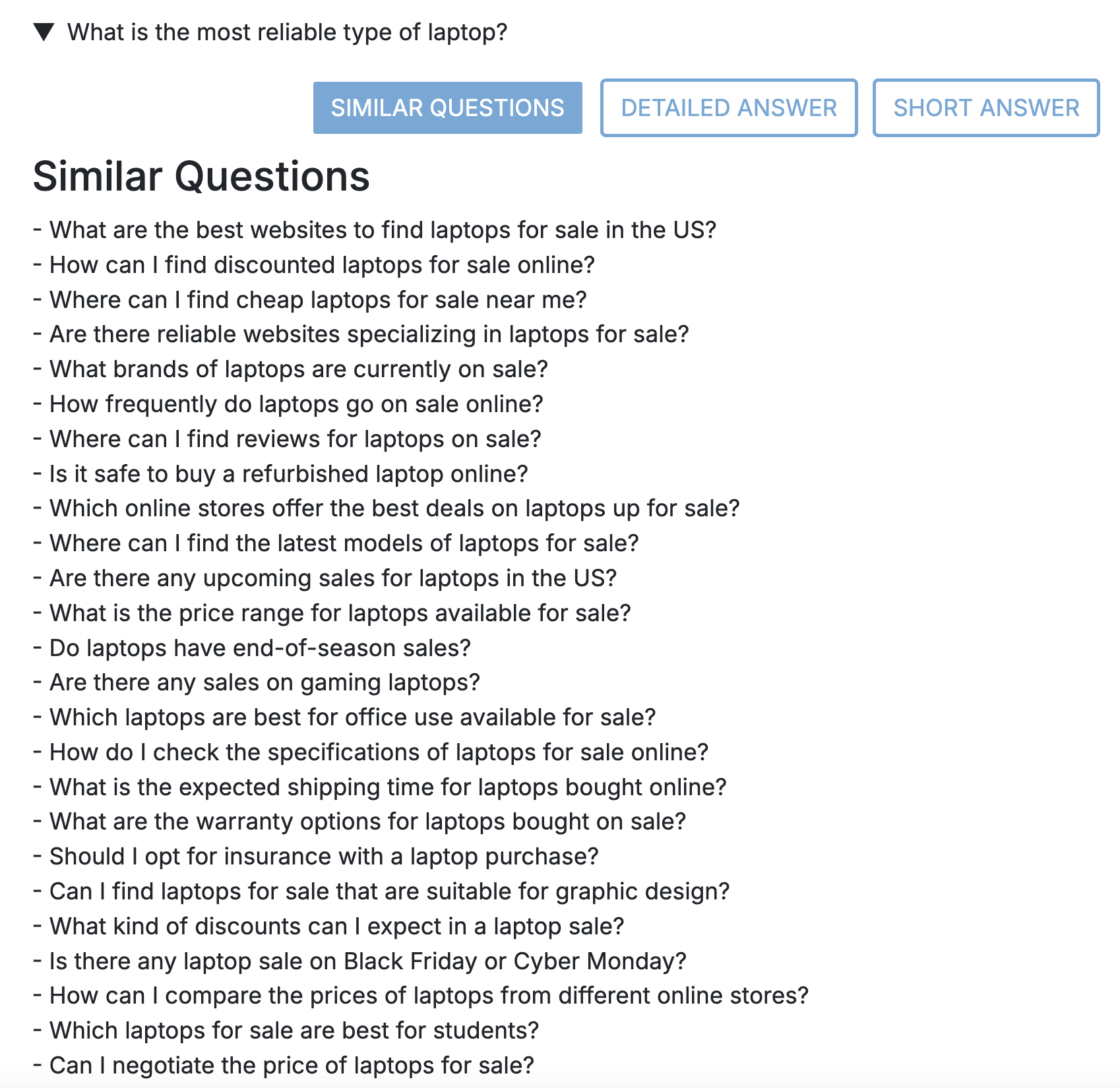Screen dimensions: 1120x1088
Task: Open the gaming laptops sales question
Action: (264, 682)
